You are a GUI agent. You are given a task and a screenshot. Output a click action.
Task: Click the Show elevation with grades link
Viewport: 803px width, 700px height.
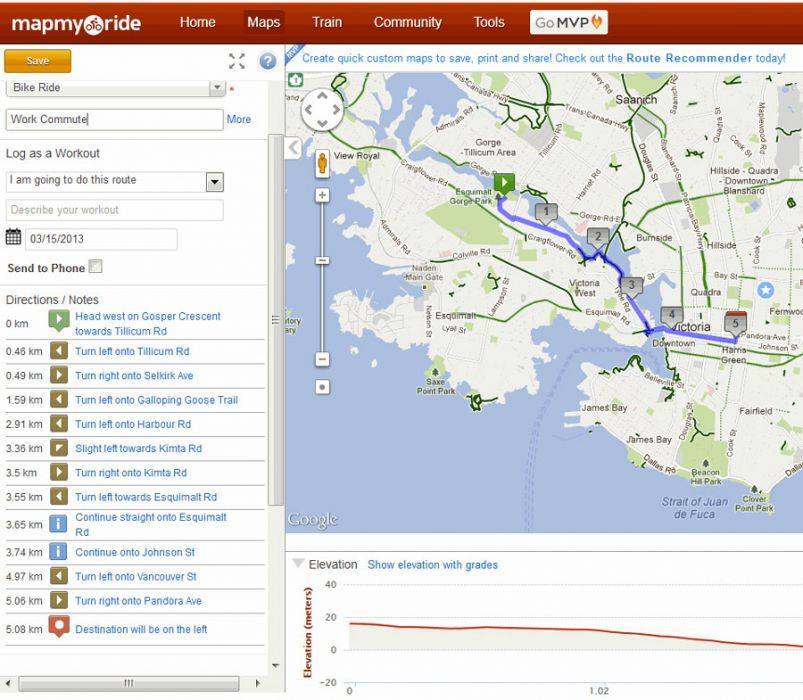coord(432,565)
